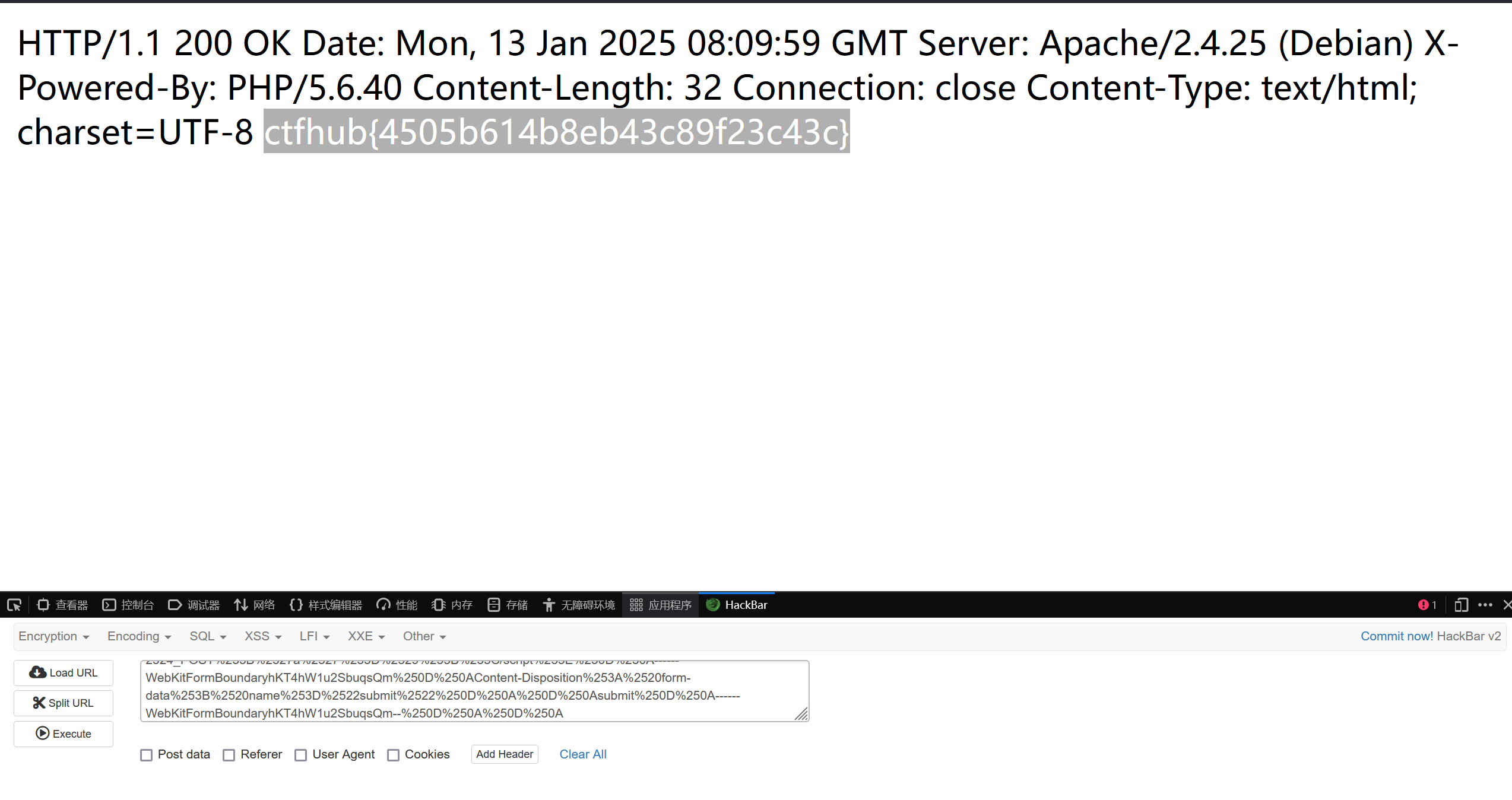Open the XSS dropdown menu
The image size is (1512, 800).
(x=262, y=636)
